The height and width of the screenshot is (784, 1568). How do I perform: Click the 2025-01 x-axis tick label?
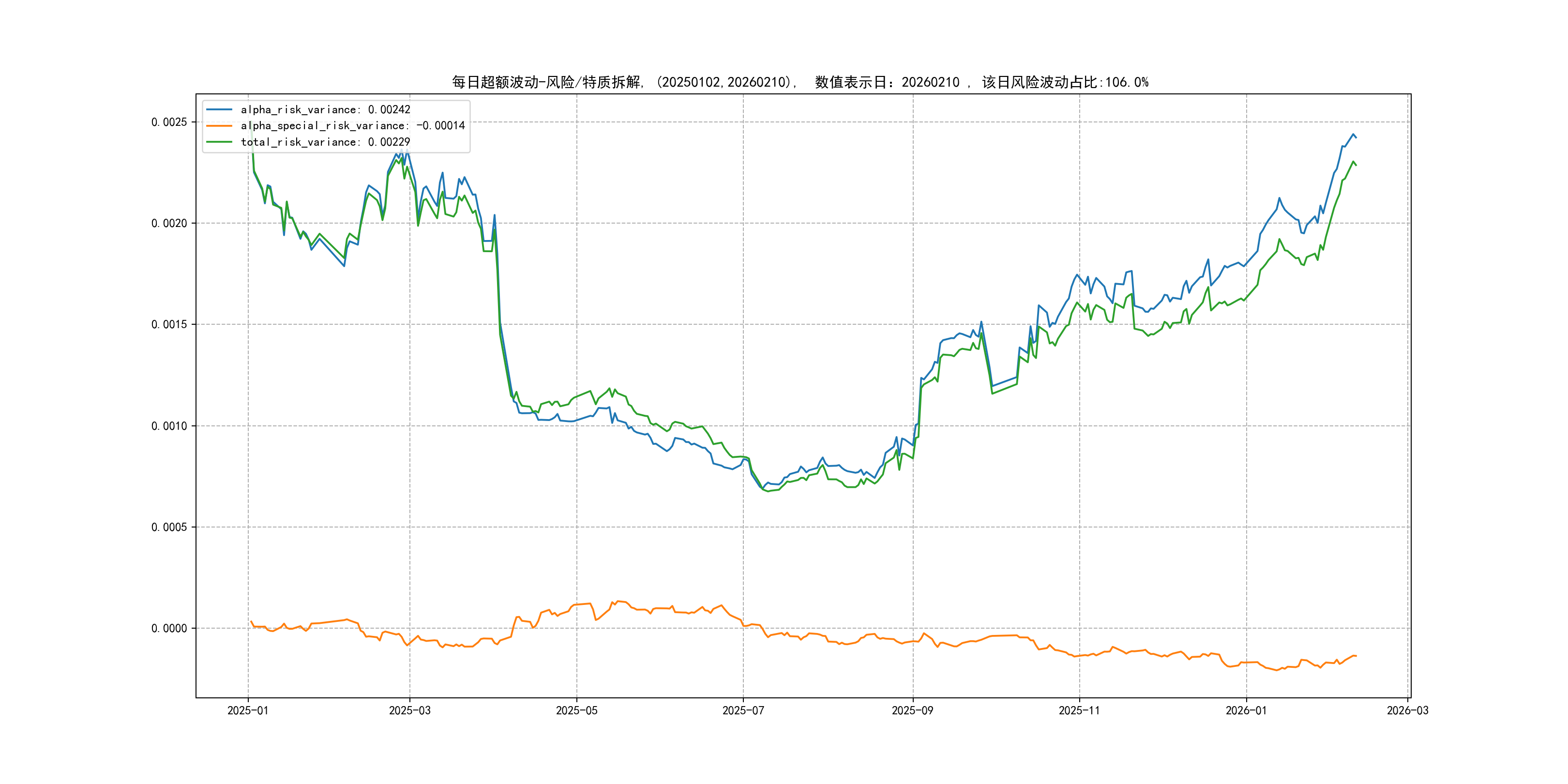248,710
